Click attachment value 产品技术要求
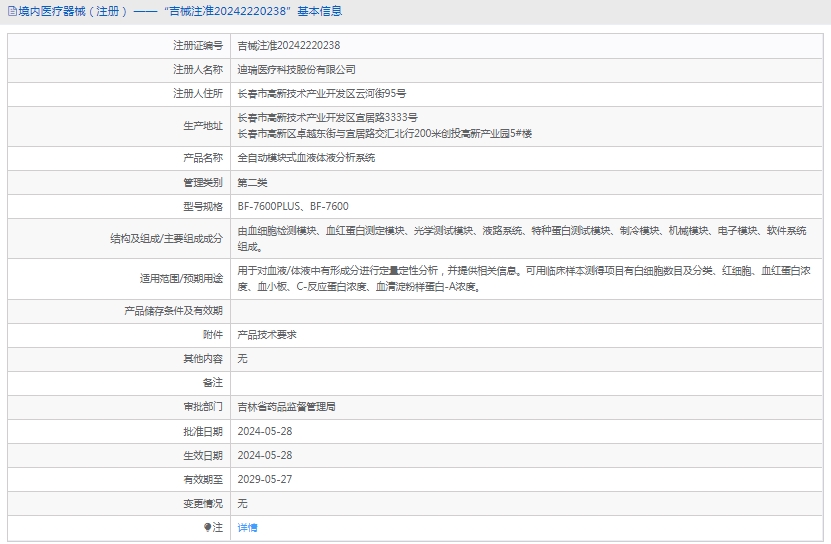Image resolution: width=831 pixels, height=544 pixels. (266, 334)
